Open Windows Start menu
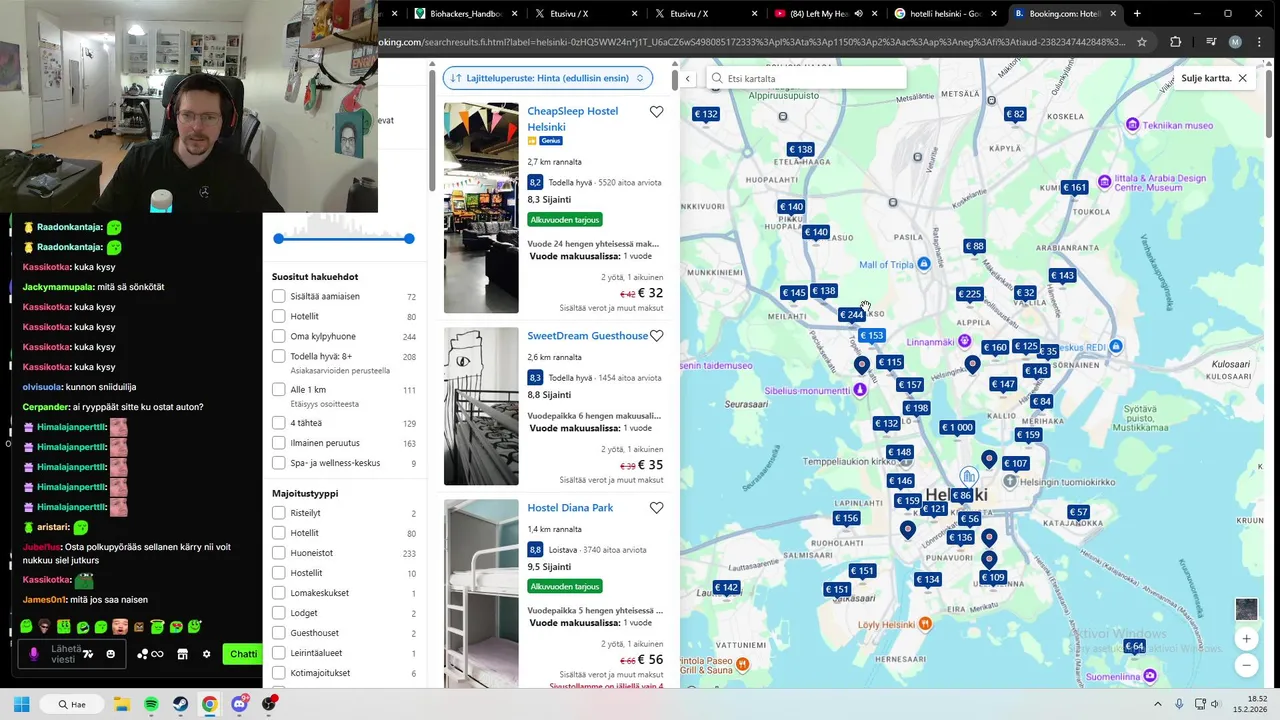Screen dimensions: 1280x720 tap(21, 704)
